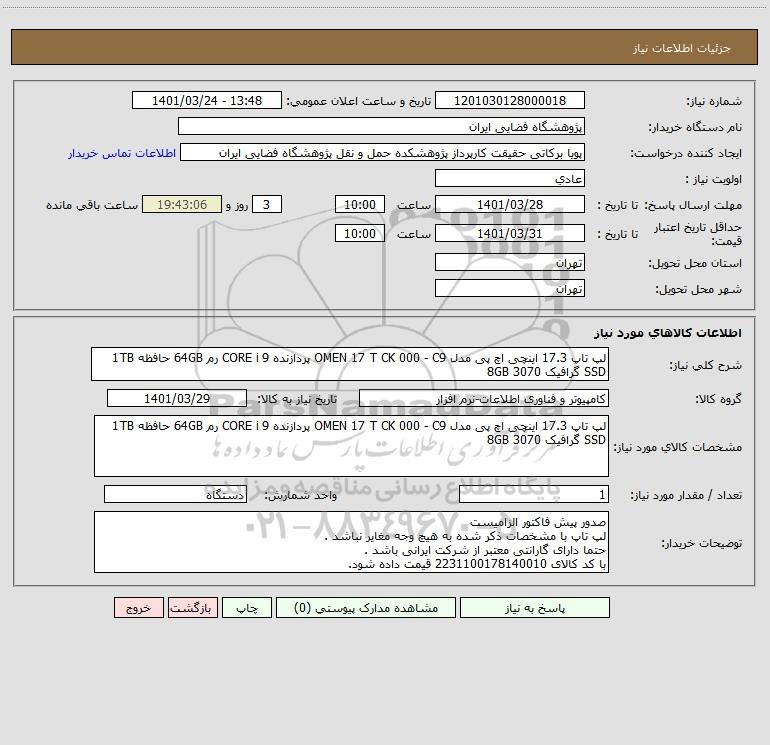770x745 pixels.
Task: Click the priority field عادی
Action: (x=510, y=179)
